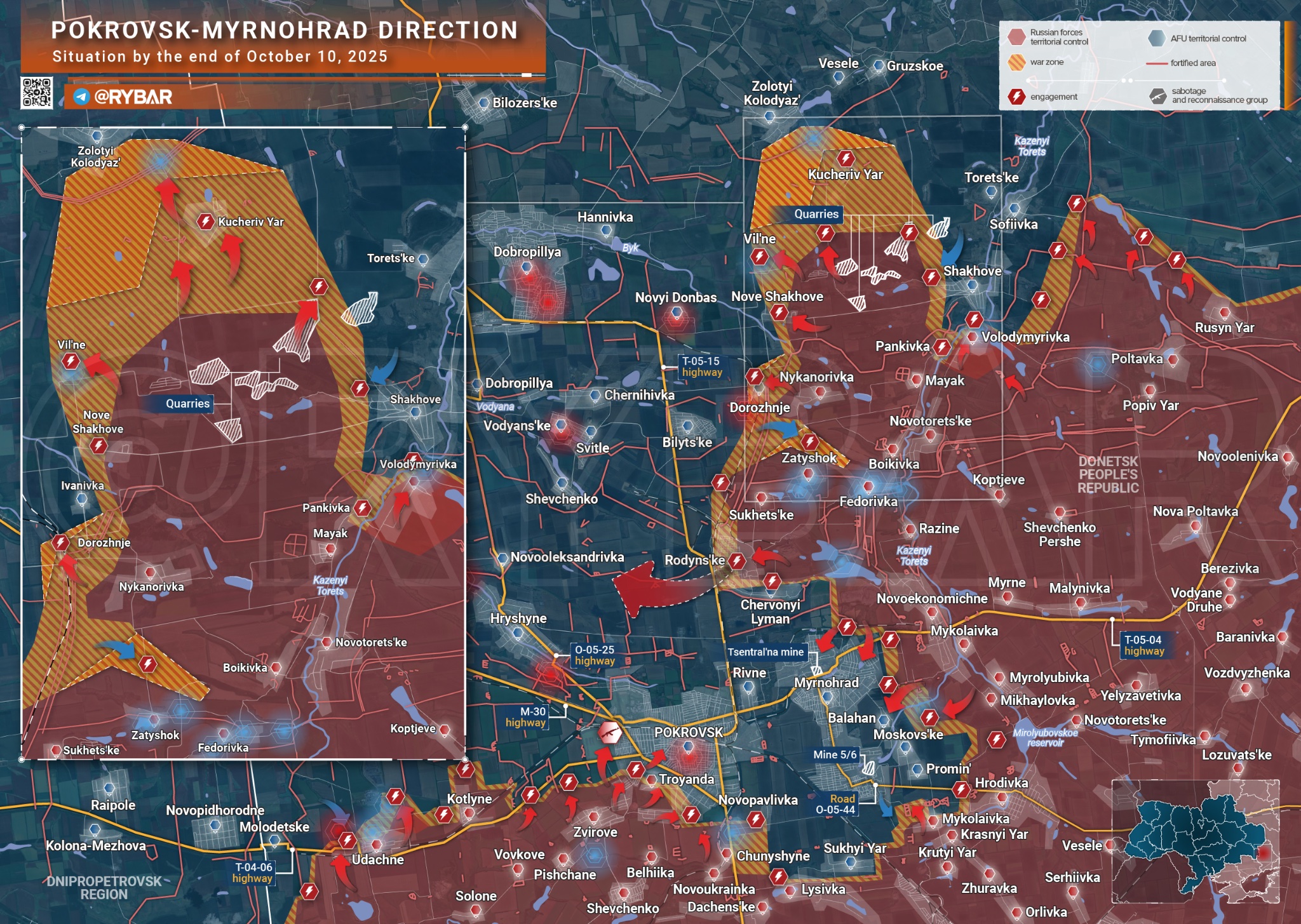The image size is (1301, 924).
Task: Click the war zone striped legend swatch
Action: [1016, 62]
